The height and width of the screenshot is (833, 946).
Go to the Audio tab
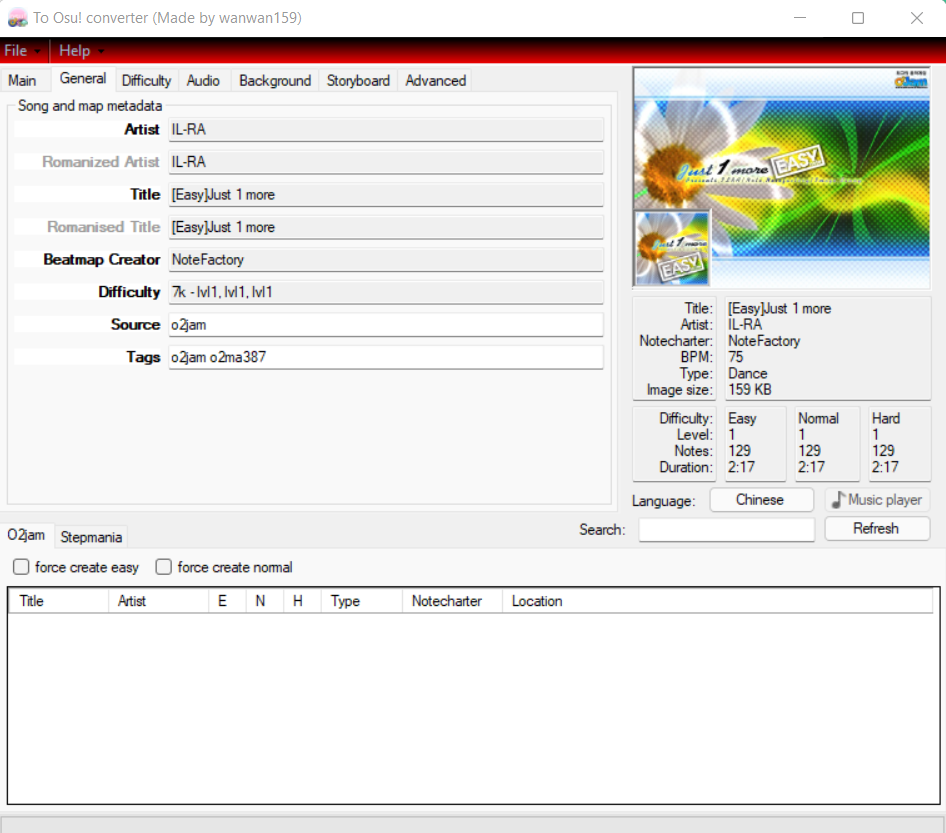pos(203,81)
